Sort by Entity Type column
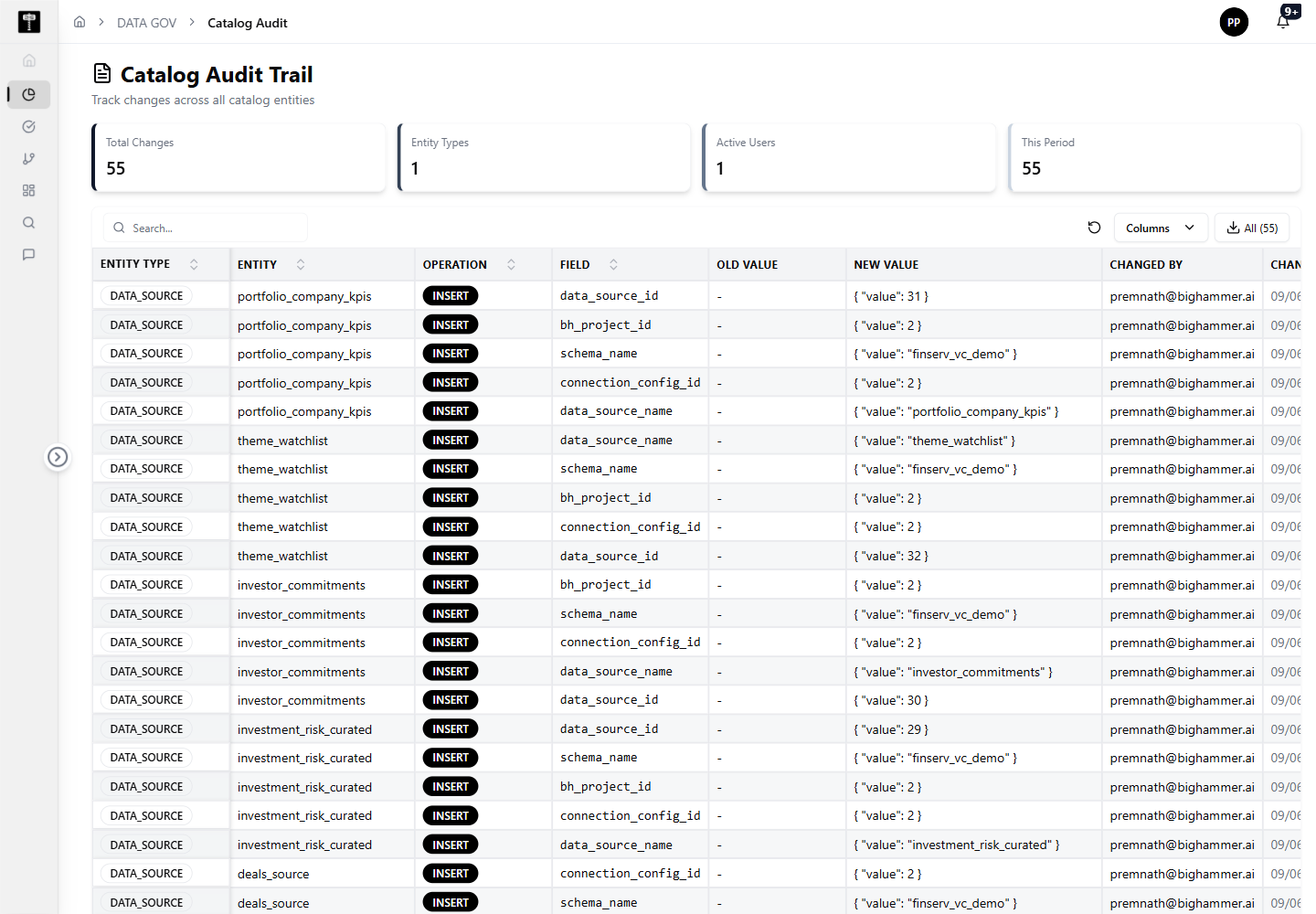Screen dimensions: 1316x914 194,264
